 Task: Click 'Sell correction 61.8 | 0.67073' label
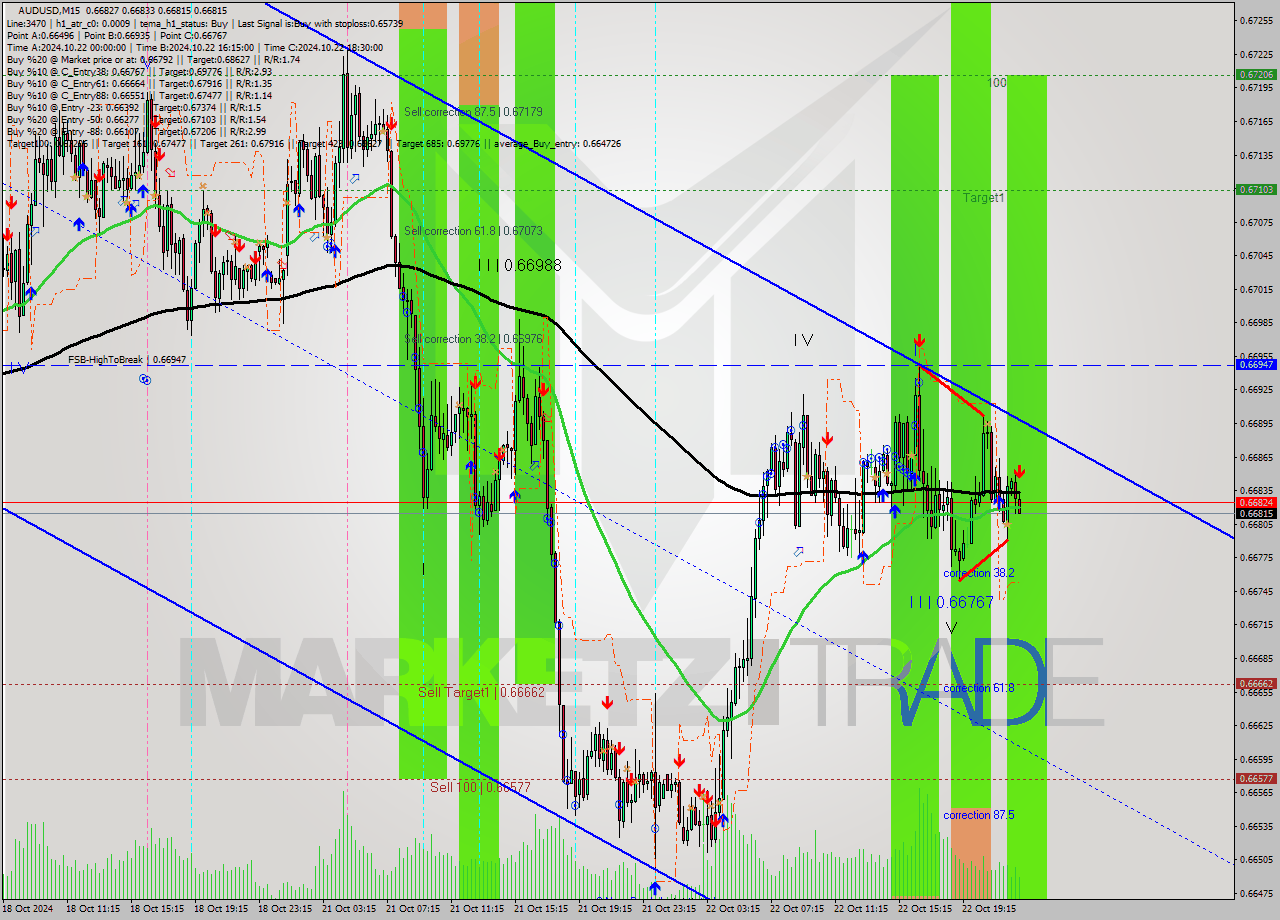click(473, 231)
